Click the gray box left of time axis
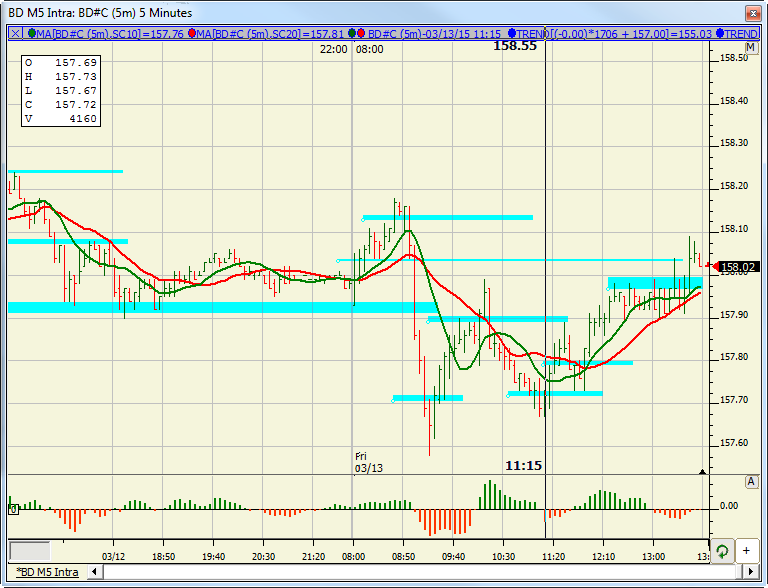 (x=30, y=551)
